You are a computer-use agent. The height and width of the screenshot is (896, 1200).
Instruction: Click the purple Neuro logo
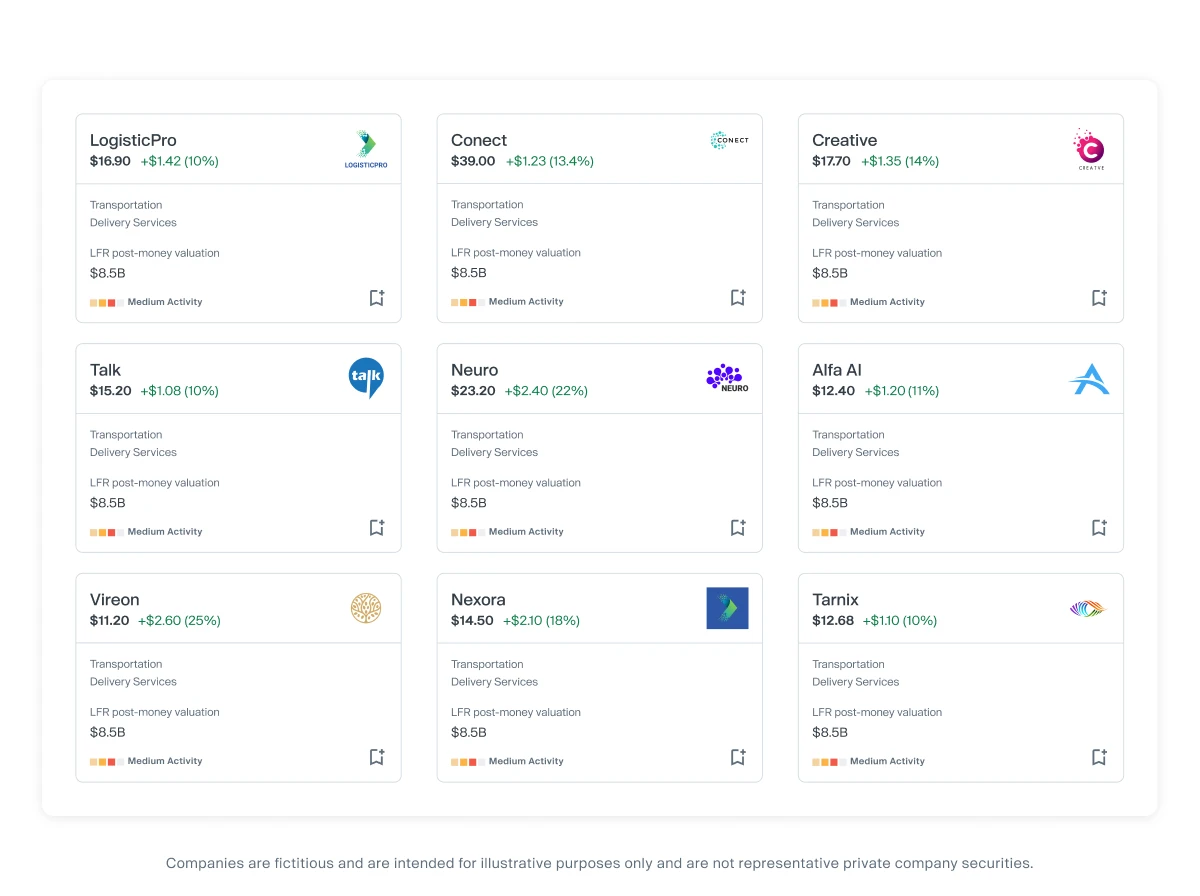click(x=727, y=378)
